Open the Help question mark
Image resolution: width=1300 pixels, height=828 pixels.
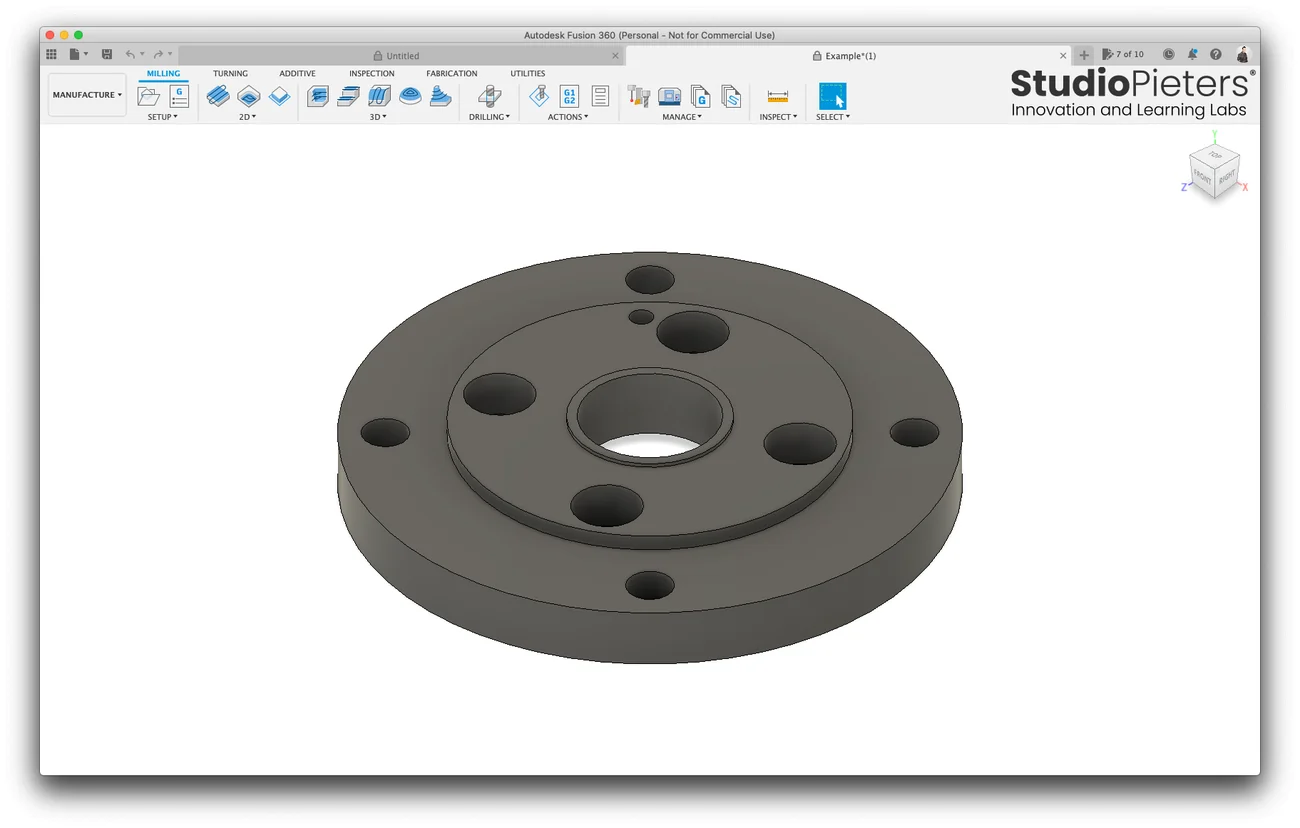pyautogui.click(x=1216, y=54)
